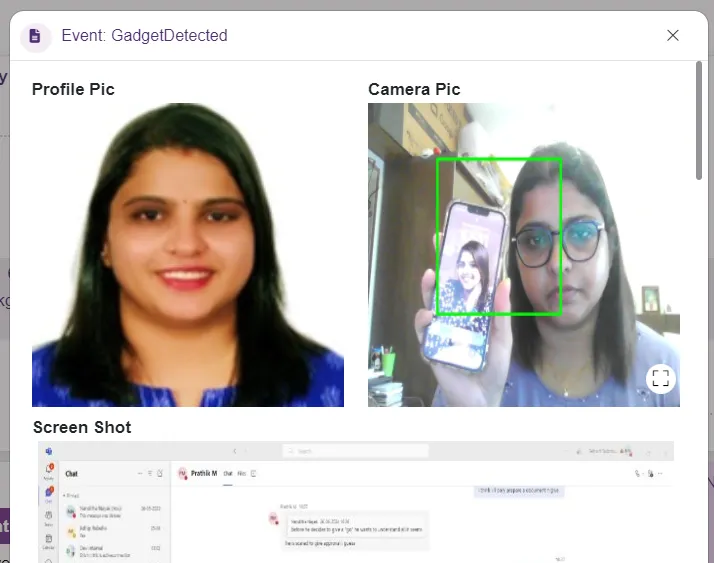Select the "Event: GadgetDetected" title text
The height and width of the screenshot is (563, 714).
pyautogui.click(x=144, y=36)
